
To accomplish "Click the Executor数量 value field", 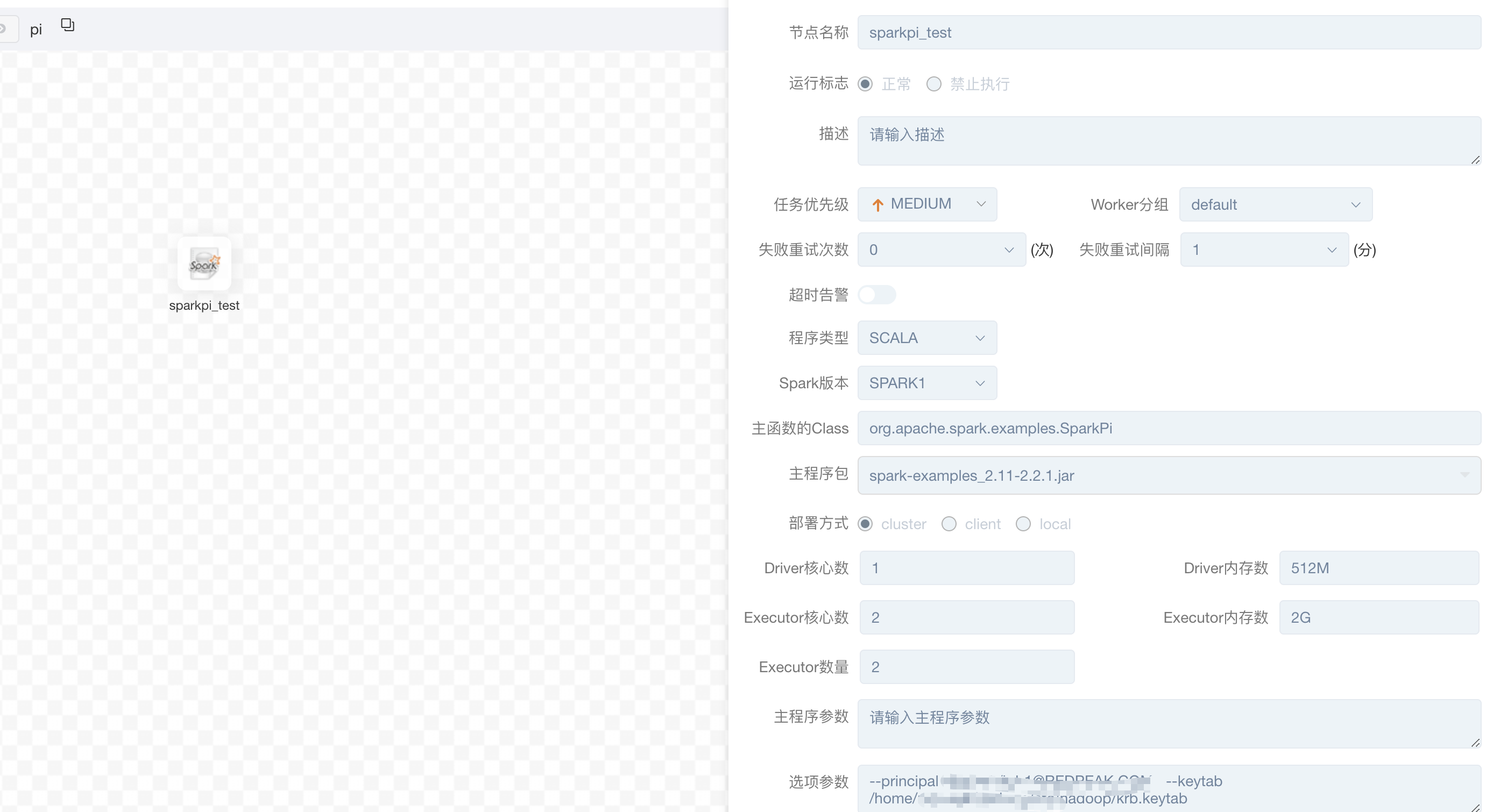I will click(x=966, y=667).
